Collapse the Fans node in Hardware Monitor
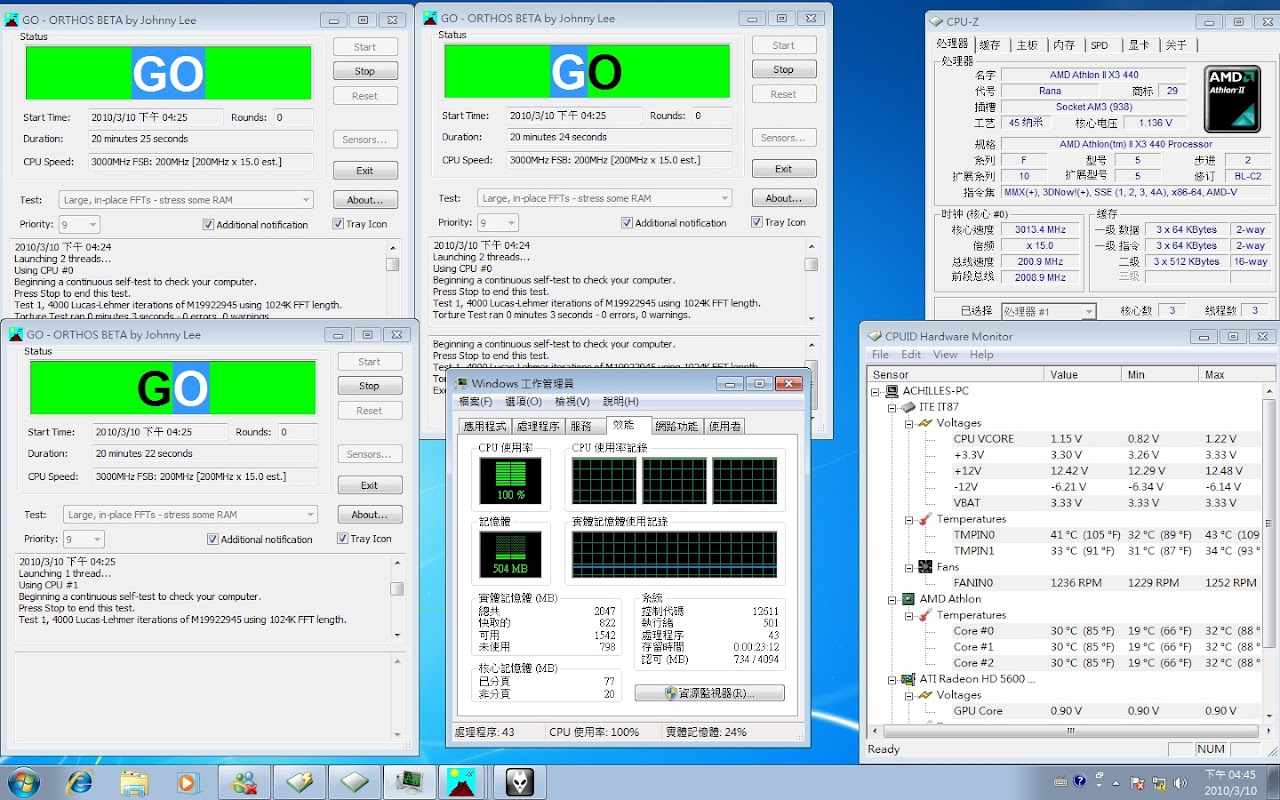Screen dimensions: 1280x800 click(x=908, y=567)
